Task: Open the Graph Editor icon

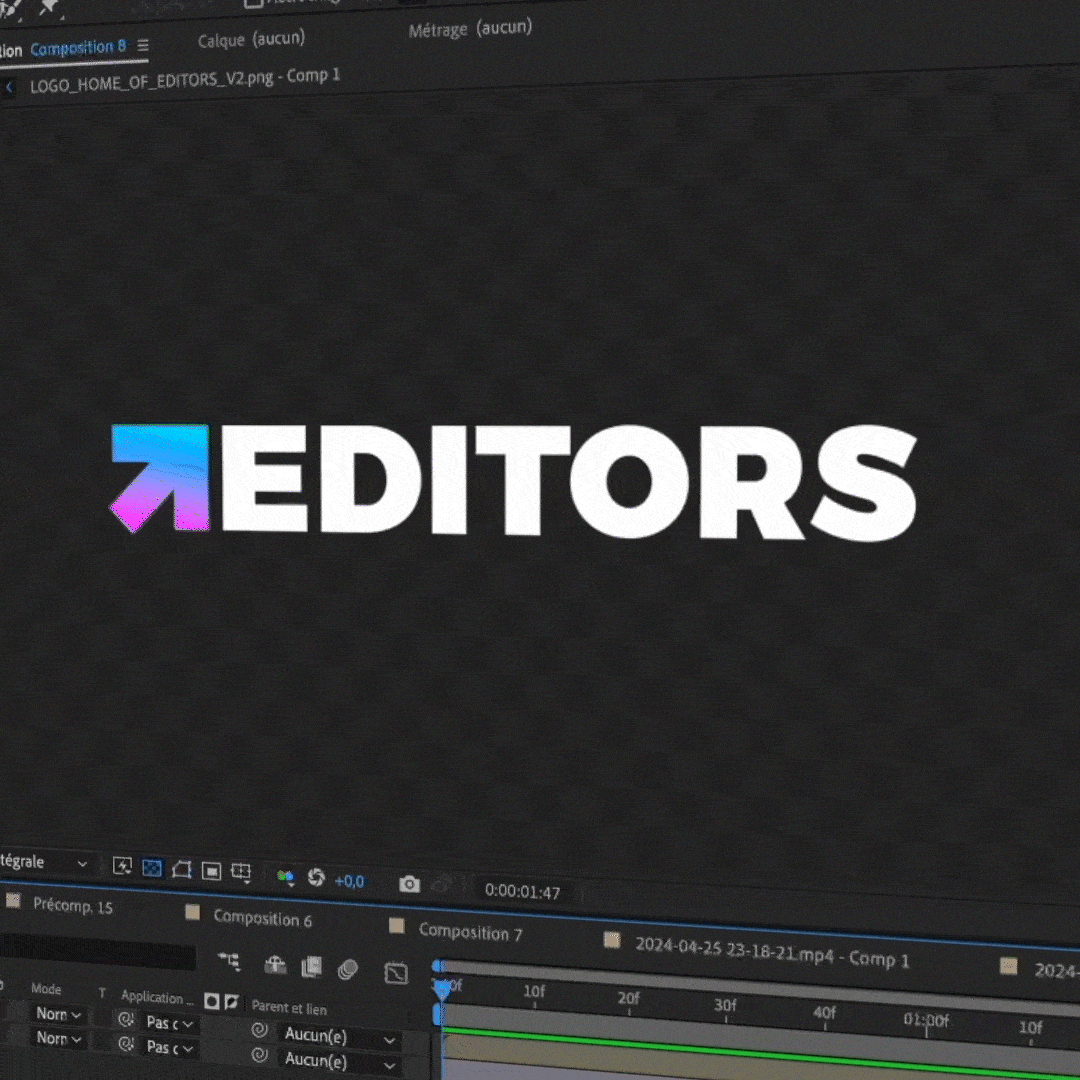Action: coord(396,972)
